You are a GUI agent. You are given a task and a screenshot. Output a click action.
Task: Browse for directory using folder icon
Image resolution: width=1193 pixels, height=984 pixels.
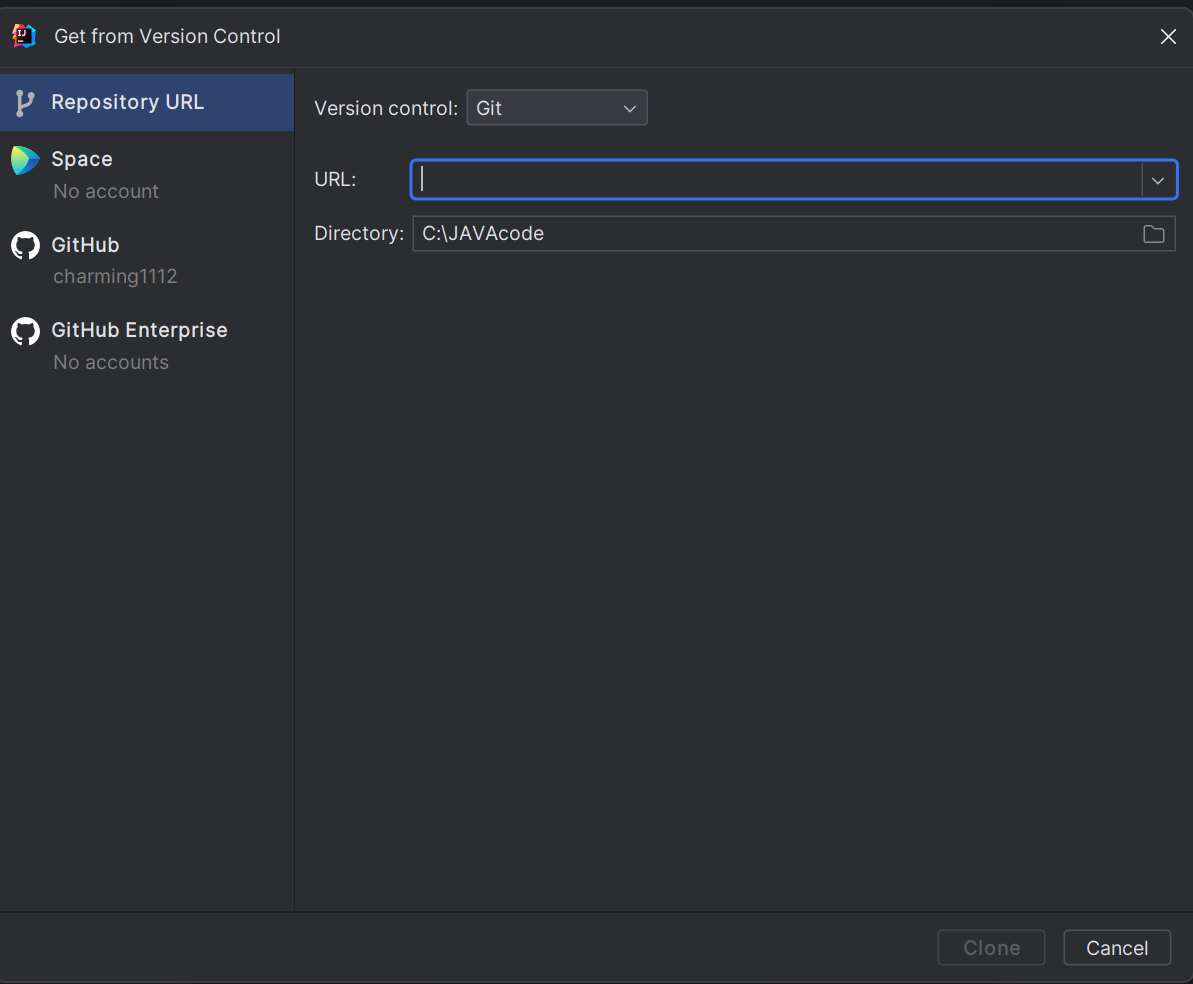pyautogui.click(x=1153, y=234)
